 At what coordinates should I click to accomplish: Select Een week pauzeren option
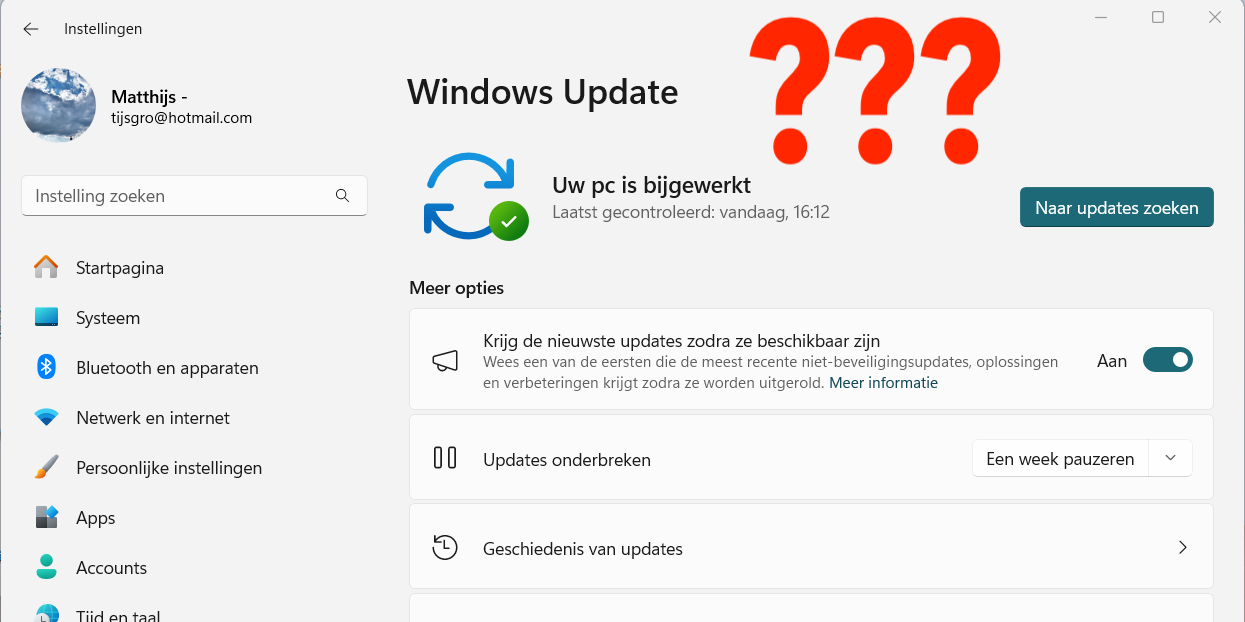(1060, 459)
